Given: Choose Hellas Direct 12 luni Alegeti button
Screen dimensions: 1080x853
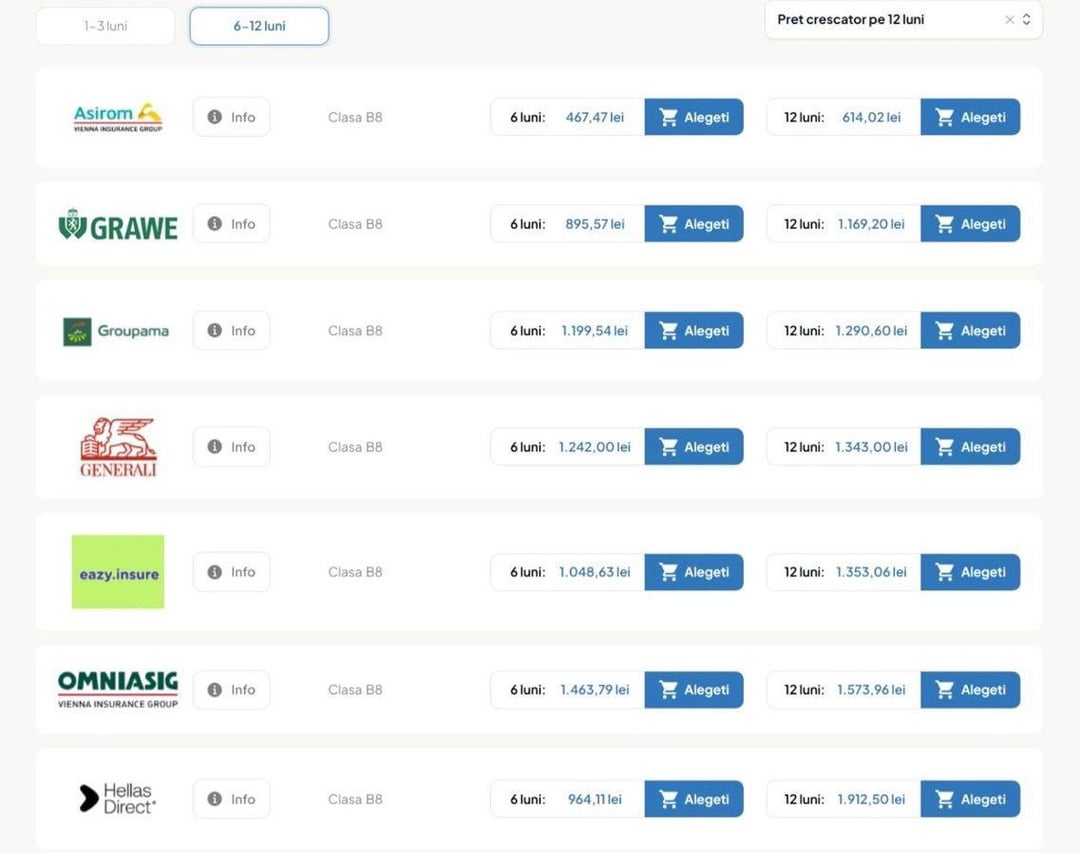Looking at the screenshot, I should click(x=970, y=799).
